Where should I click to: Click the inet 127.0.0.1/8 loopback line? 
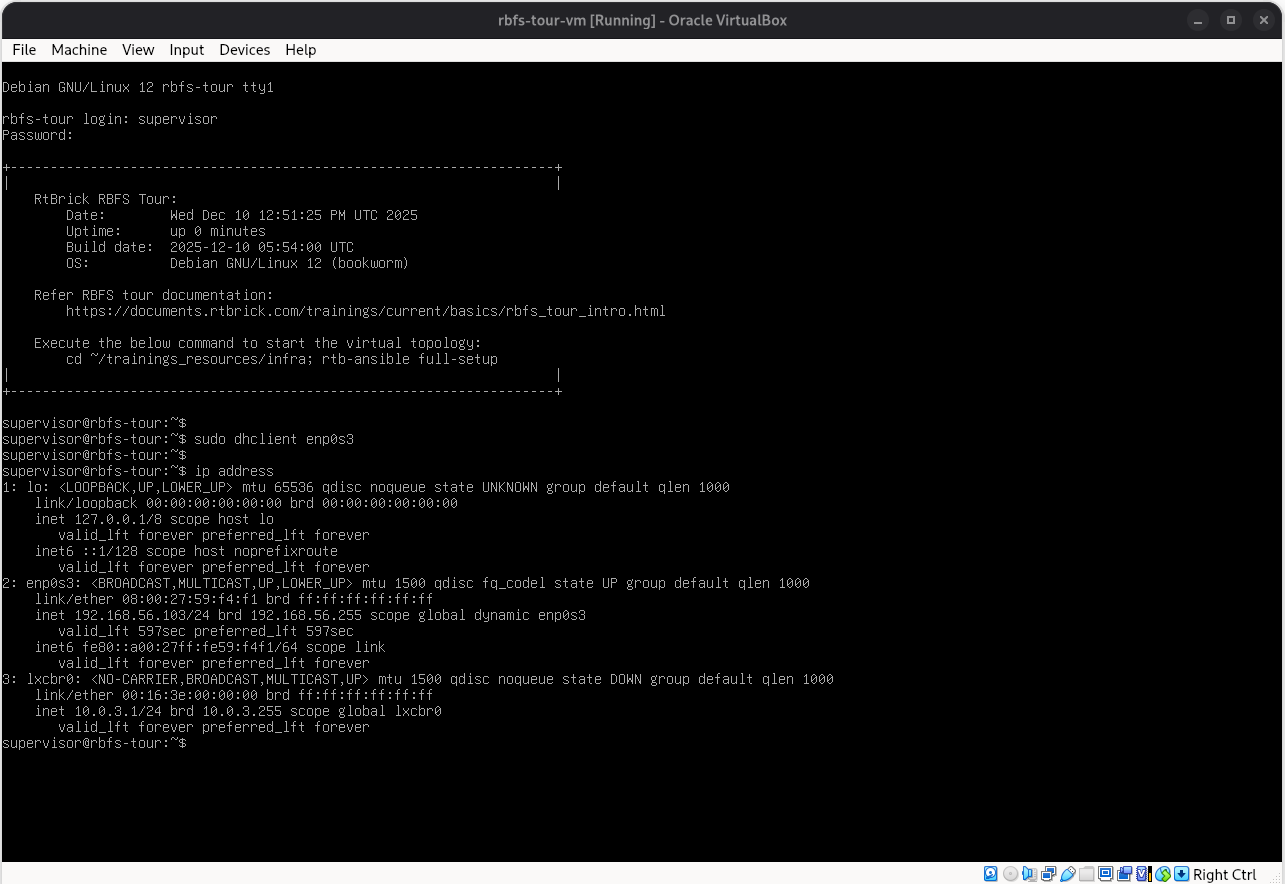(x=154, y=519)
